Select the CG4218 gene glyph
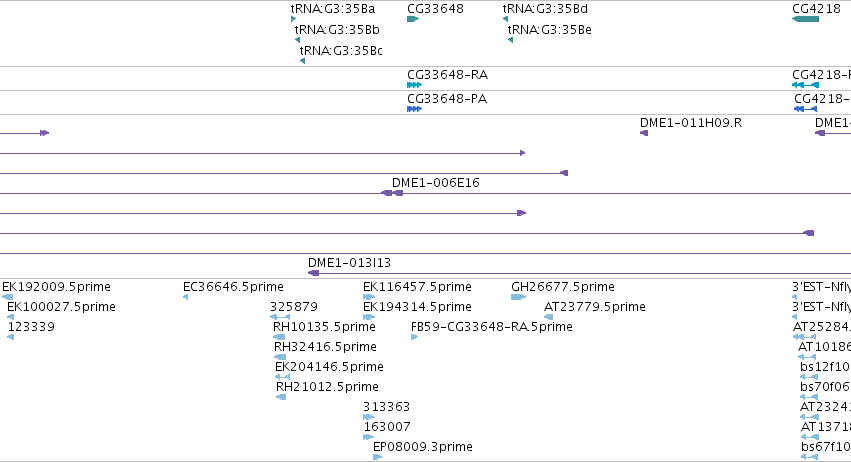Screen dimensions: 851x462 (x=805, y=19)
